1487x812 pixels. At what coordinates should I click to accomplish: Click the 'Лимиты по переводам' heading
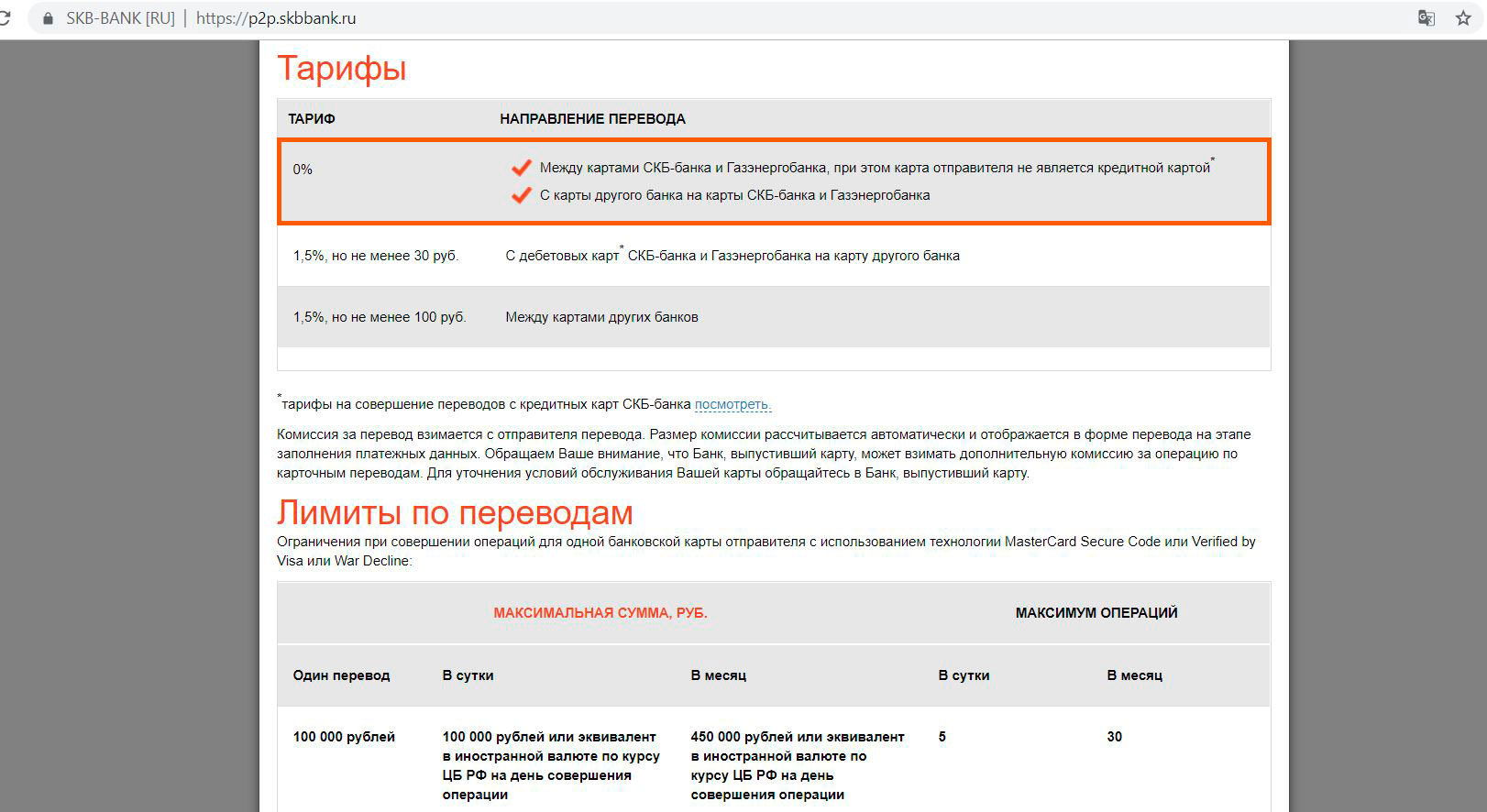455,512
